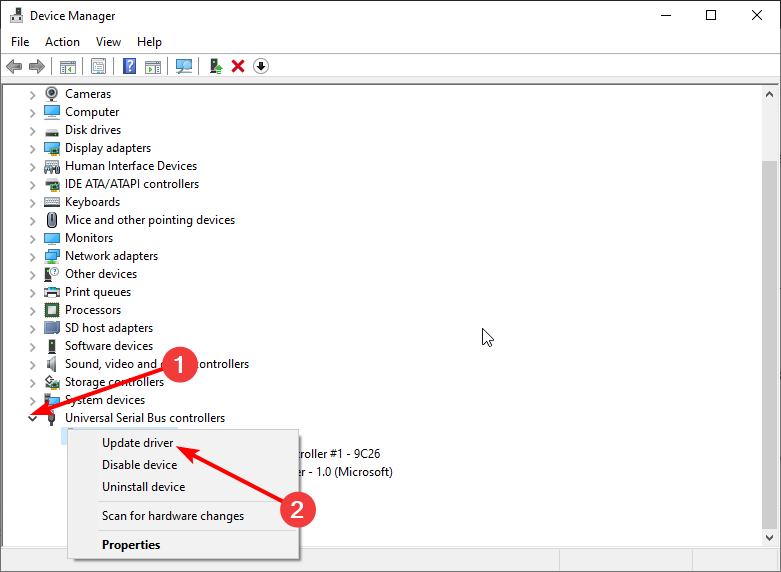Click the Display adapters icon
Screen dimensions: 781x572
coord(52,148)
